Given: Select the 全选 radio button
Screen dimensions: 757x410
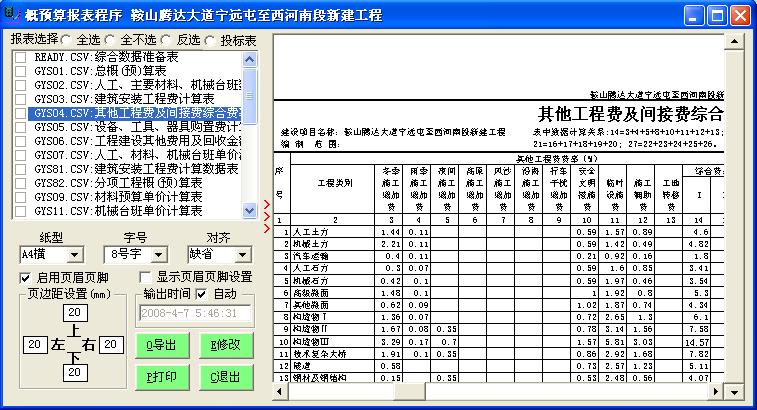Looking at the screenshot, I should [x=66, y=40].
